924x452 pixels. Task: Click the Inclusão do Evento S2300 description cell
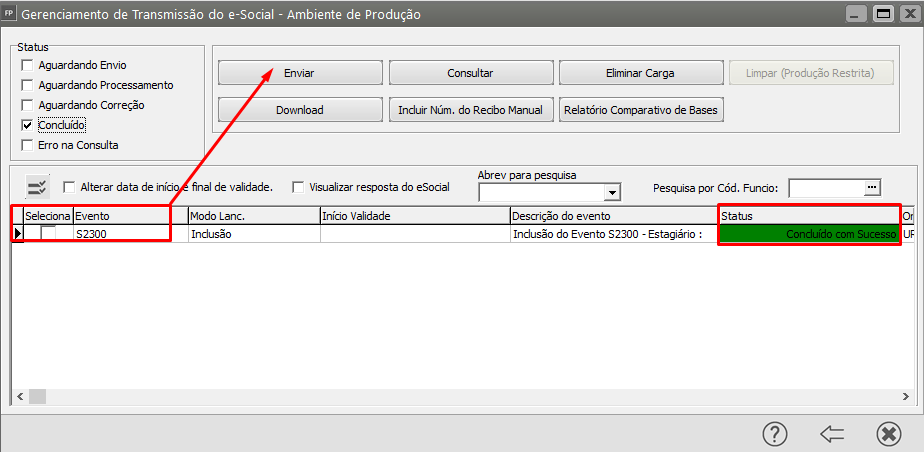coord(615,234)
